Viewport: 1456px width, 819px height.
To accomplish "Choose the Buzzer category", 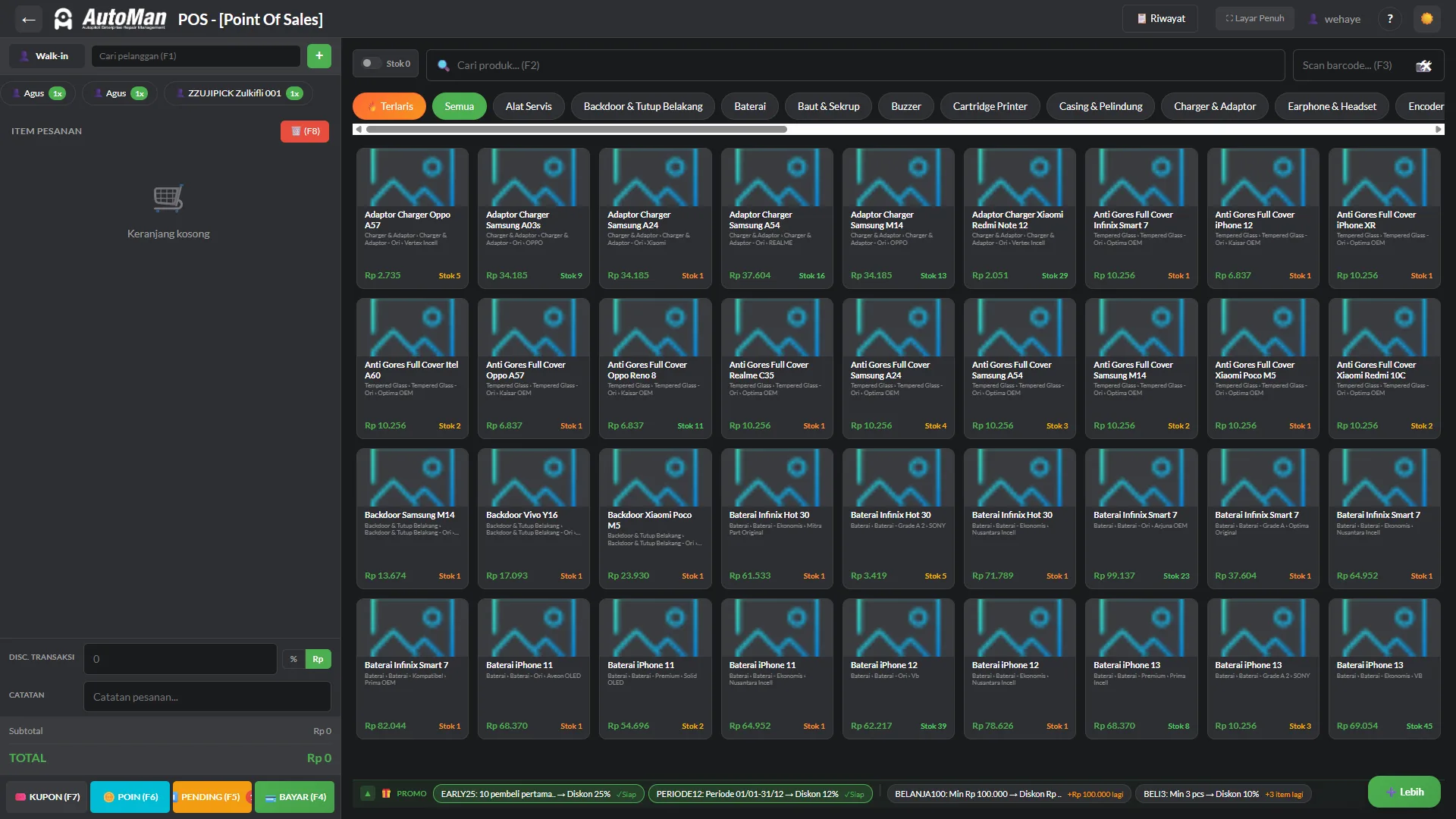I will coord(906,106).
